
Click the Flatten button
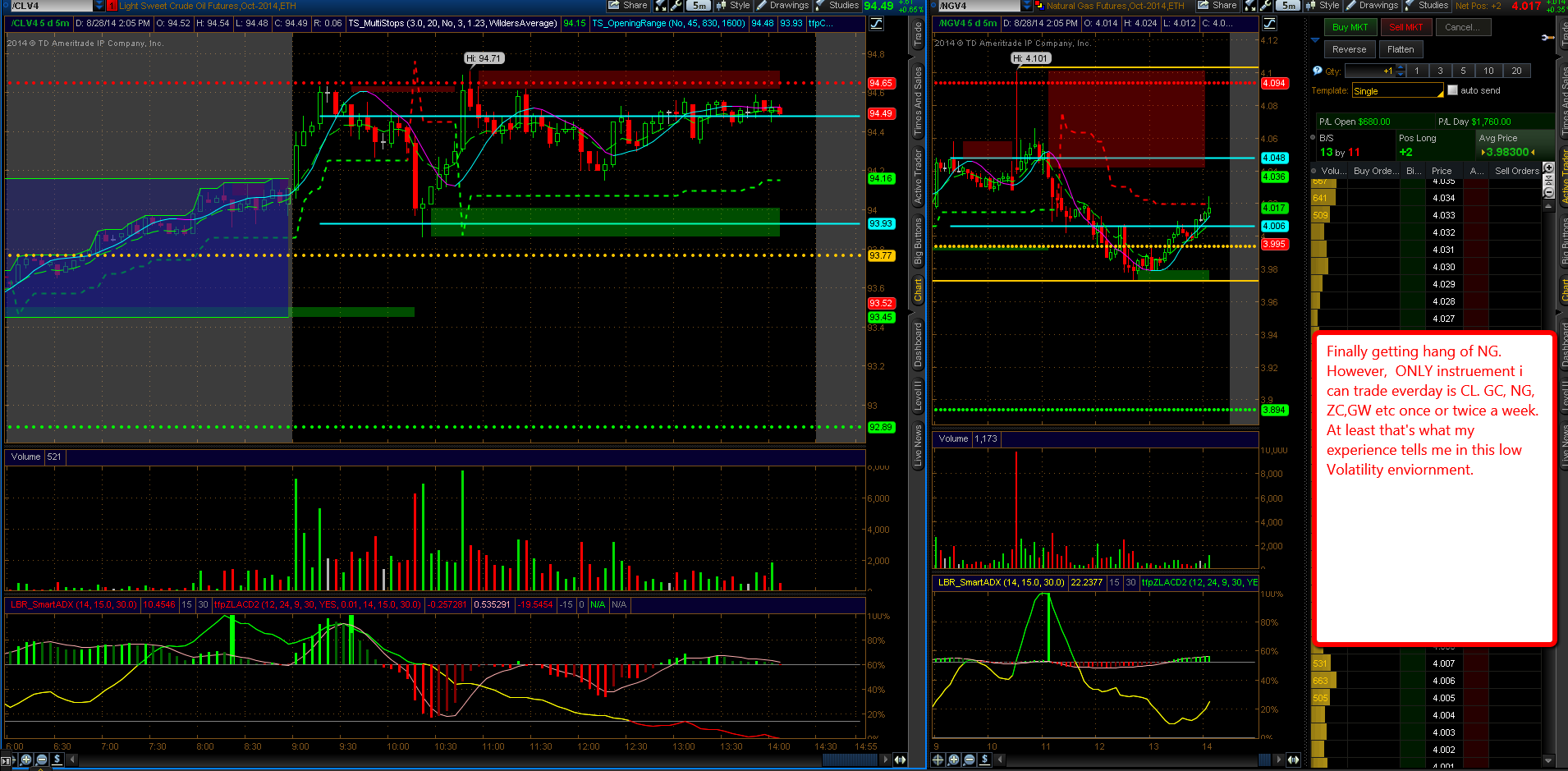coord(1401,49)
